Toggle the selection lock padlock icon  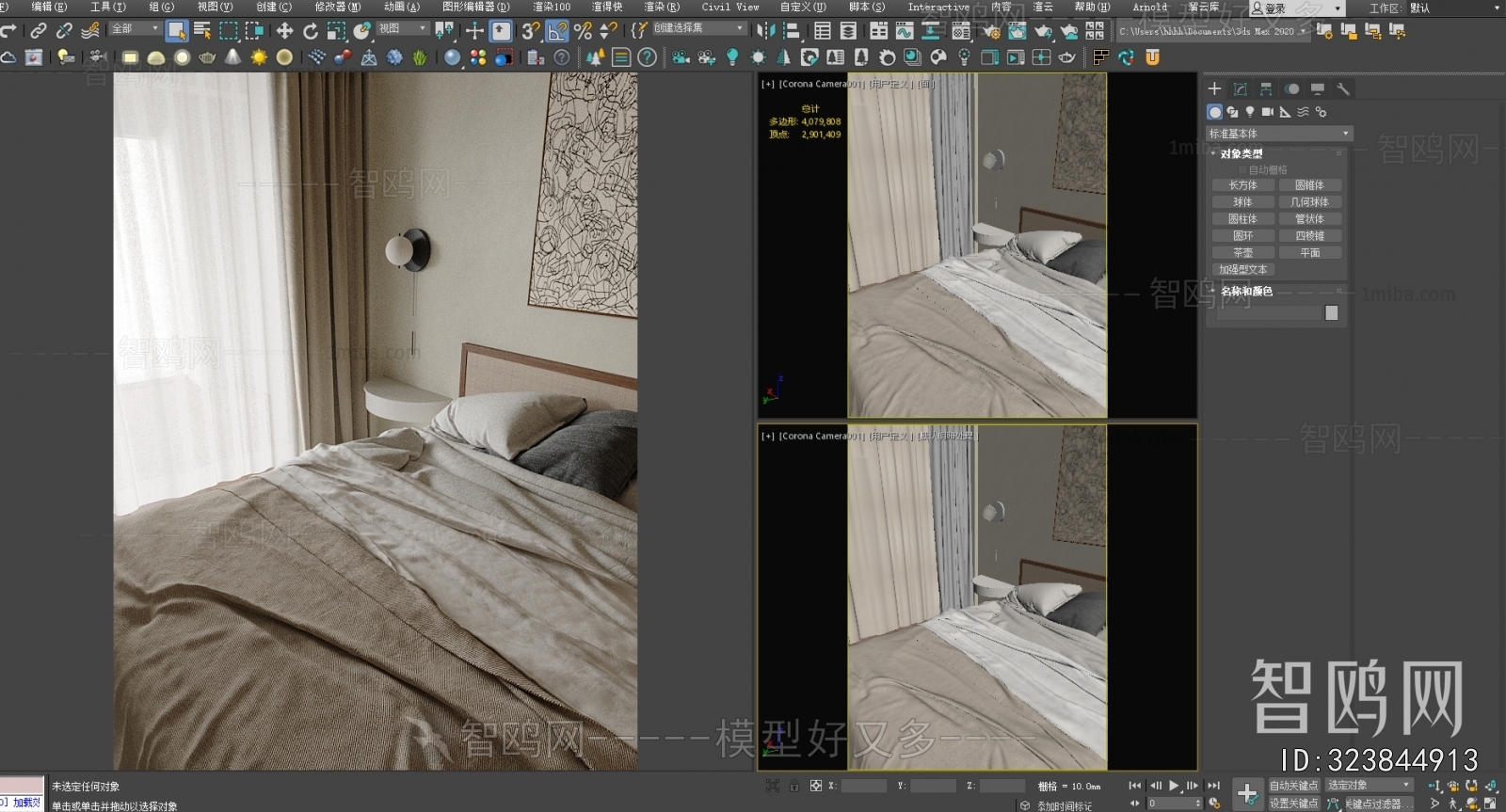[x=794, y=786]
